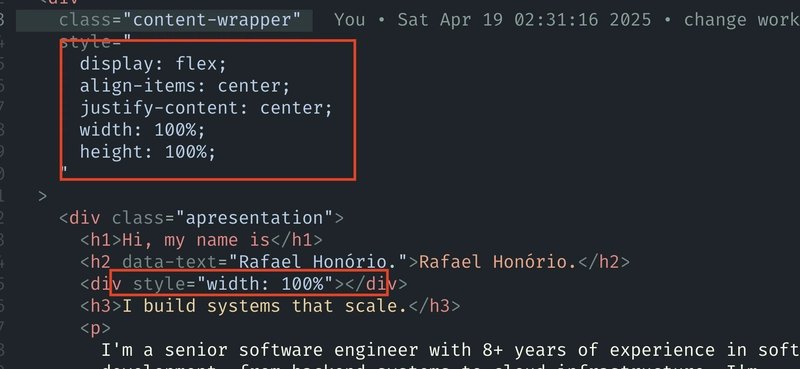Click the closing quote of the style attribute
Image resolution: width=800 pixels, height=369 pixels.
[64, 170]
